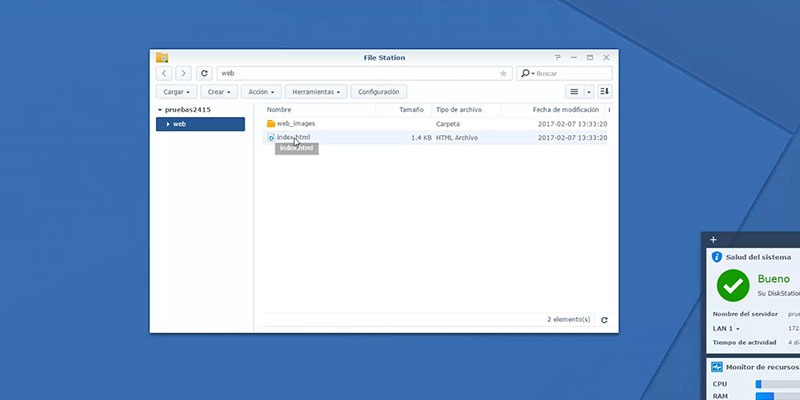Add a widget with the plus icon

pyautogui.click(x=713, y=239)
